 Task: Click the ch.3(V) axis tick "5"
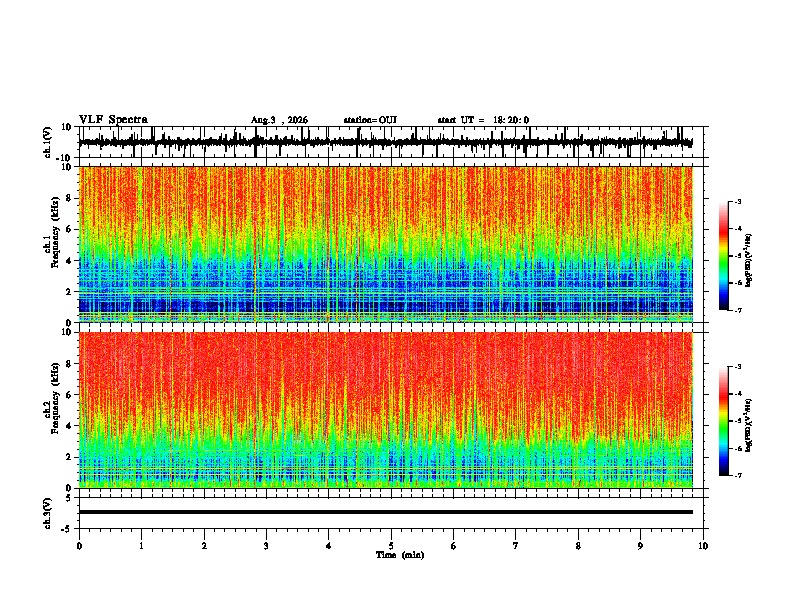point(70,497)
